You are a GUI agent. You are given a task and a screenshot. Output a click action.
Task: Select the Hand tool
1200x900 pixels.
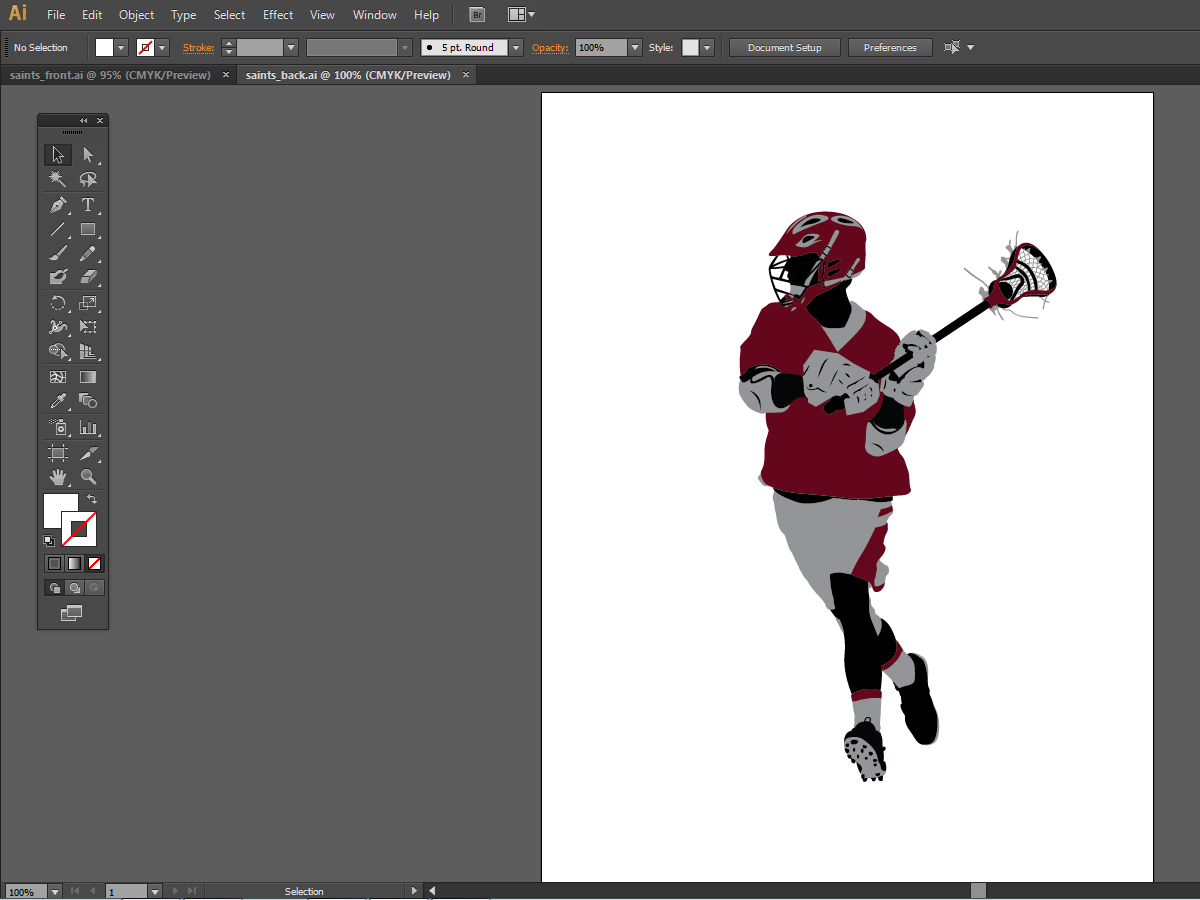coord(58,477)
